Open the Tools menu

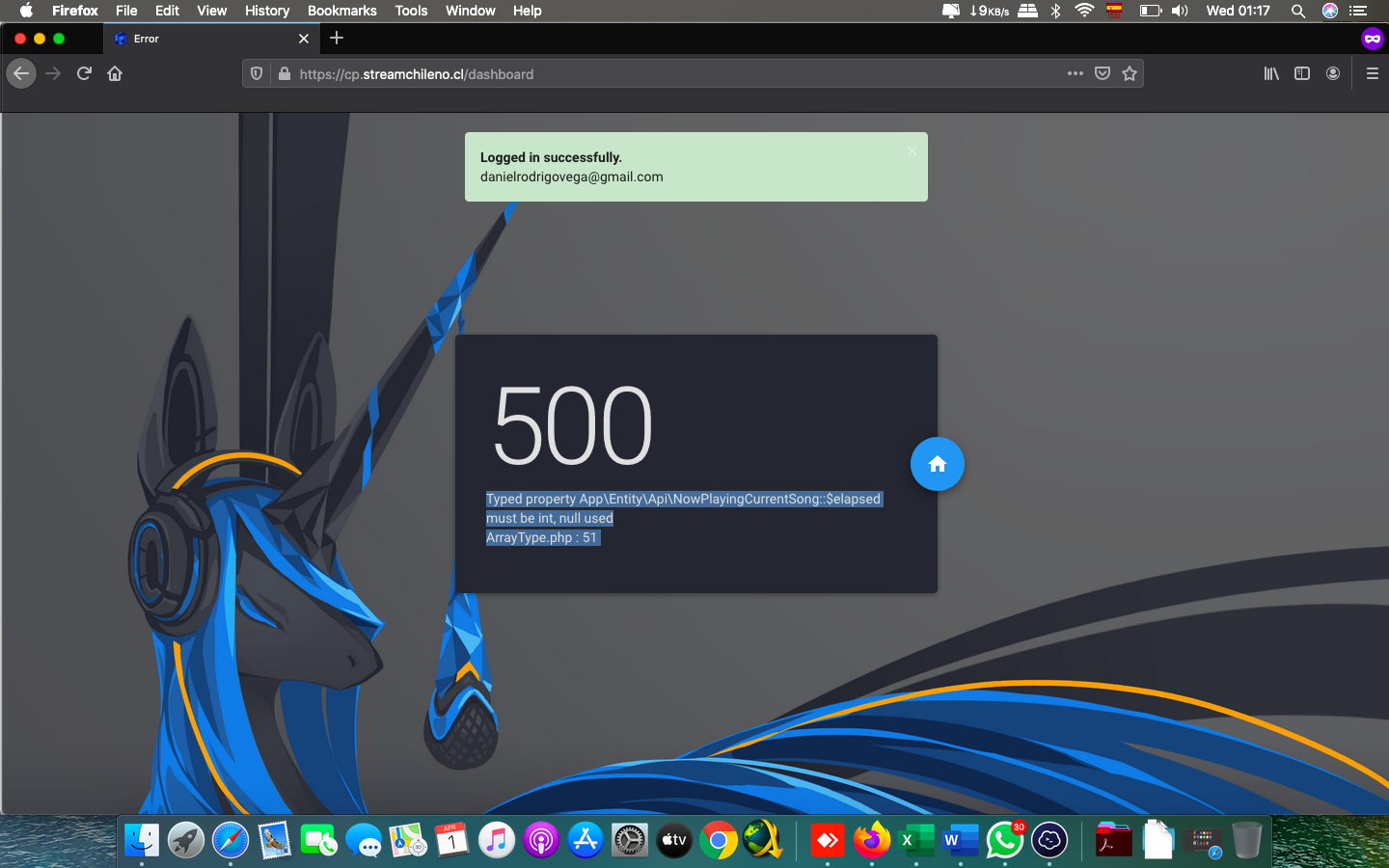tap(411, 11)
